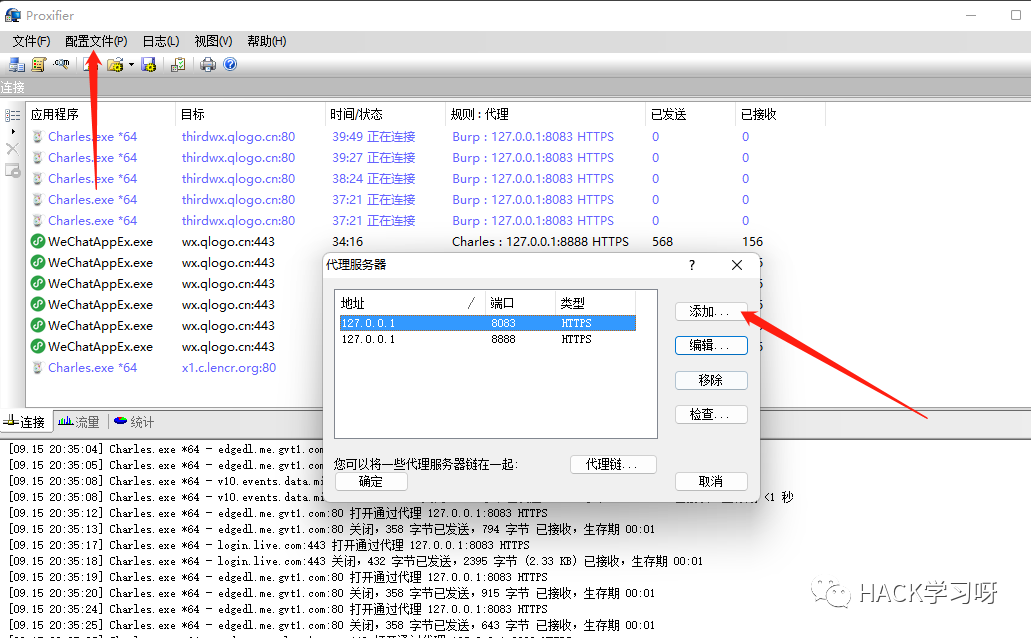Click the list view icon in the left strip
Image resolution: width=1031 pixels, height=638 pixels.
tap(12, 115)
